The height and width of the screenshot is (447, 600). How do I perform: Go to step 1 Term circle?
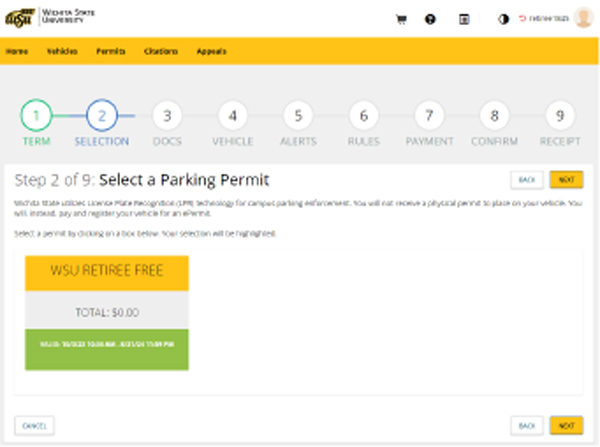[36, 115]
